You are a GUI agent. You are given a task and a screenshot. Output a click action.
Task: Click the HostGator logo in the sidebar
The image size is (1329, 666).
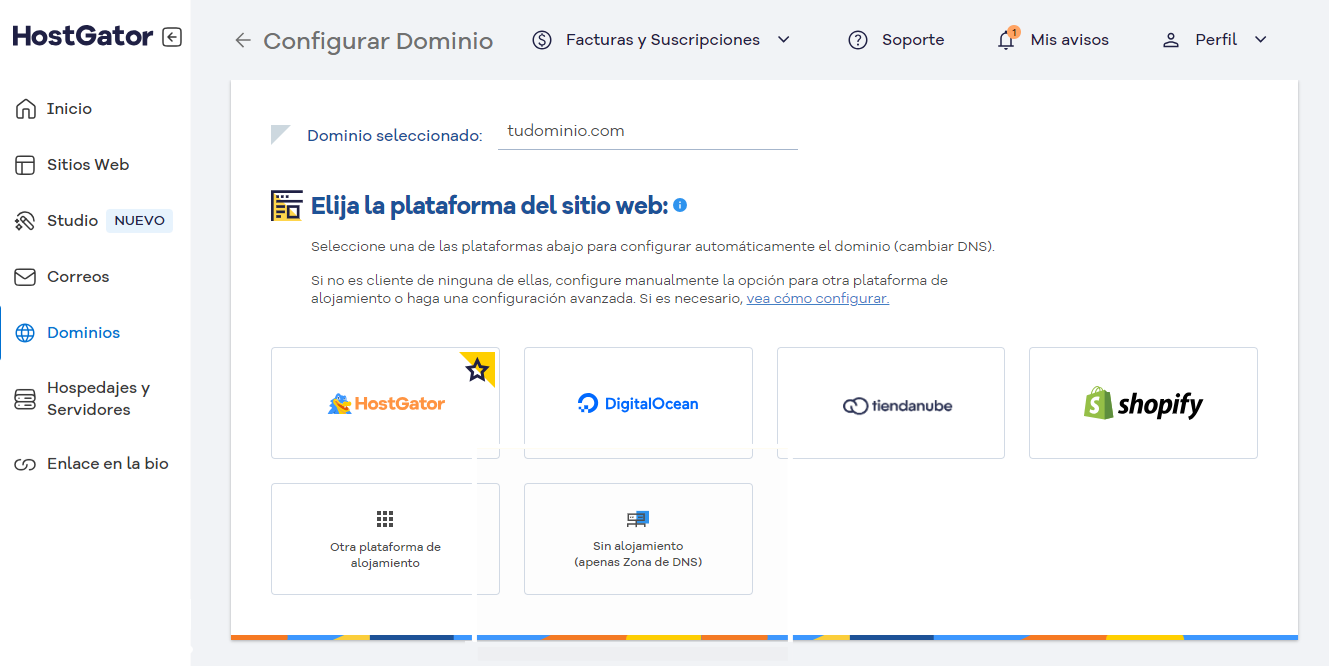tap(83, 37)
